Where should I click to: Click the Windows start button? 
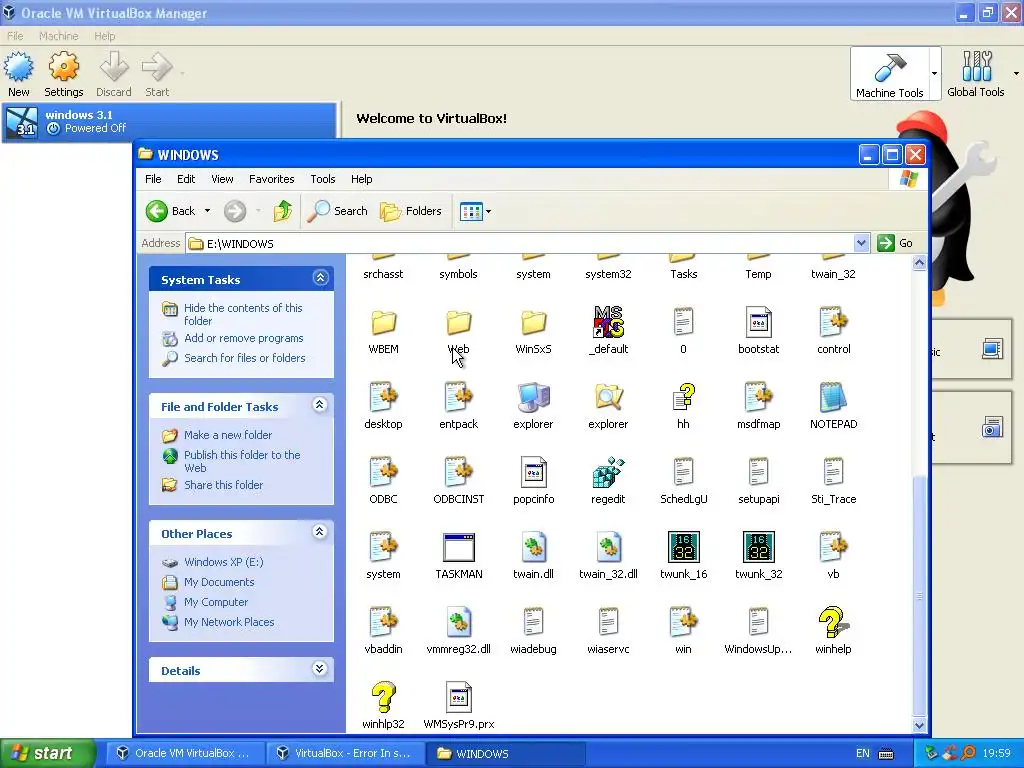pyautogui.click(x=48, y=753)
